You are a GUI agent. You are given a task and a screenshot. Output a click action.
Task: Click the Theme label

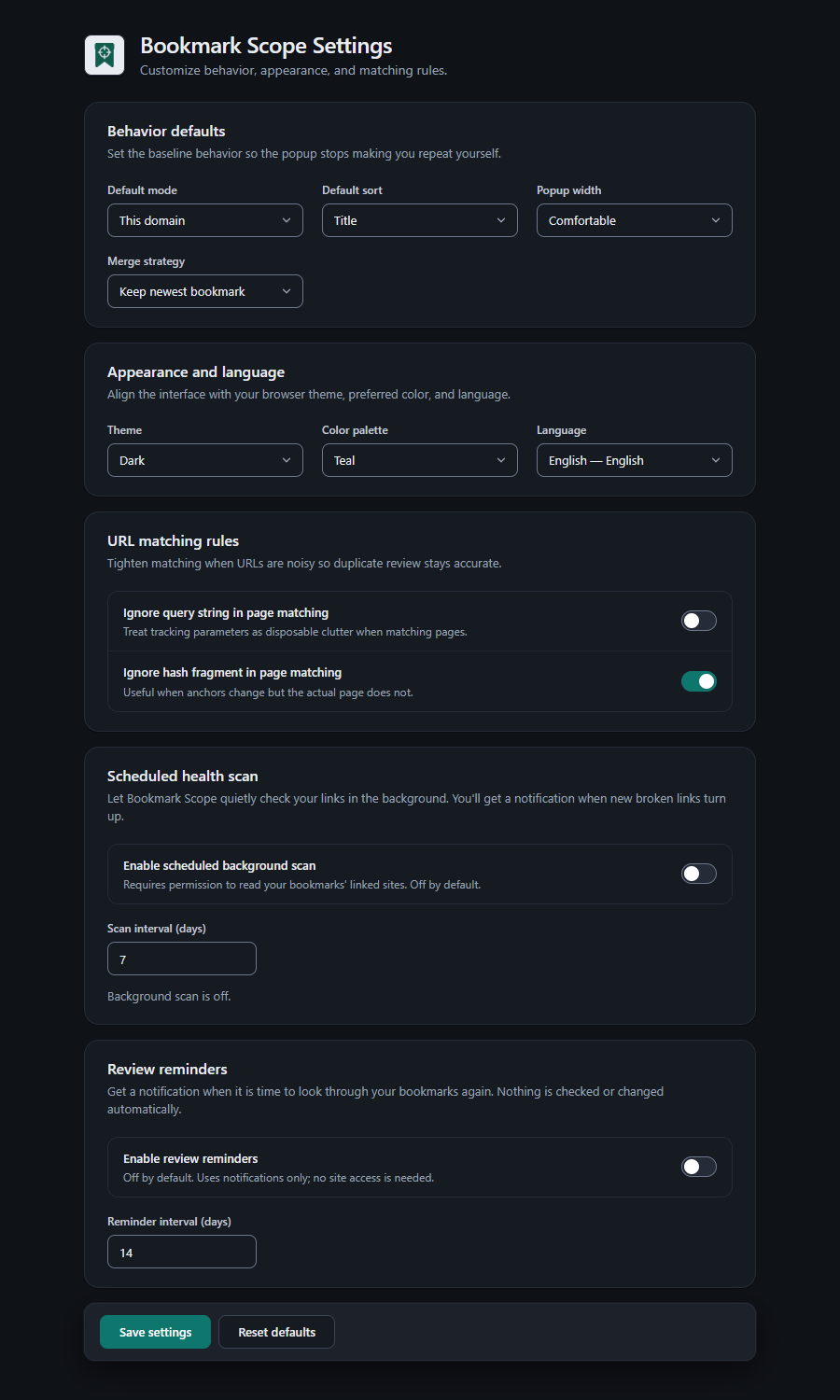pos(124,430)
